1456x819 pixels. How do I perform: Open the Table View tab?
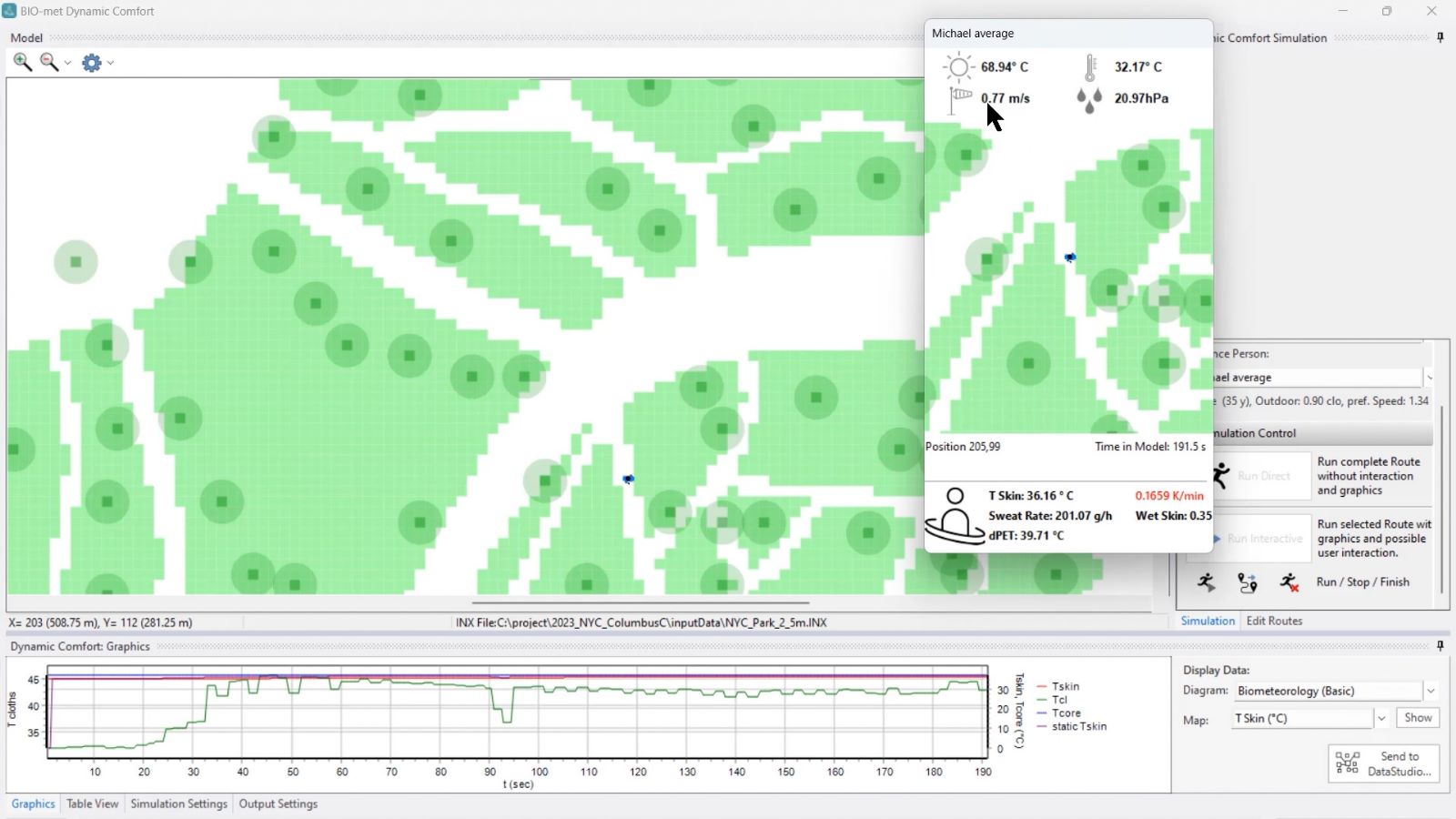click(x=92, y=804)
